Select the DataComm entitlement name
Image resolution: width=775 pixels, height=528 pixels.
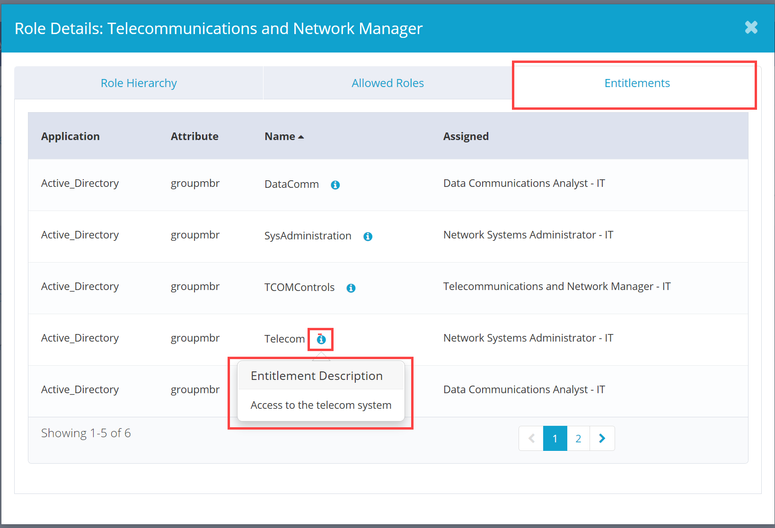[292, 185]
